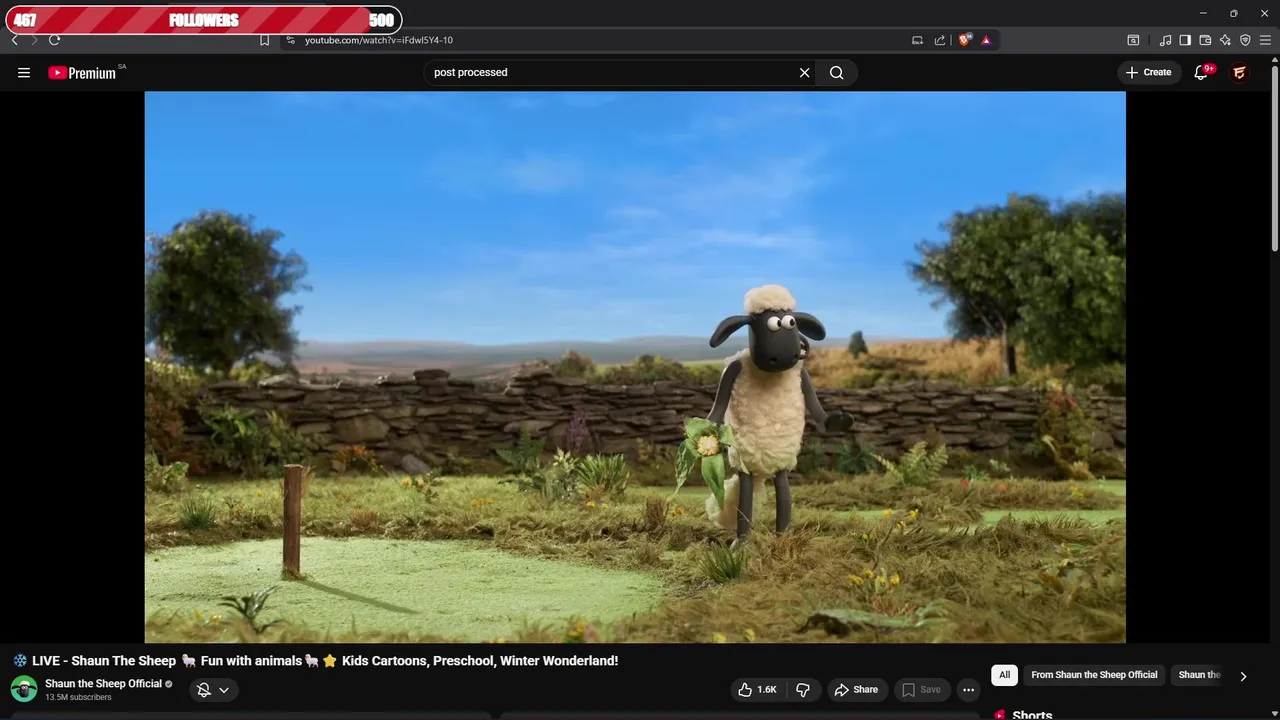Open subscription notification bell dropdown
The width and height of the screenshot is (1280, 720).
coord(213,690)
